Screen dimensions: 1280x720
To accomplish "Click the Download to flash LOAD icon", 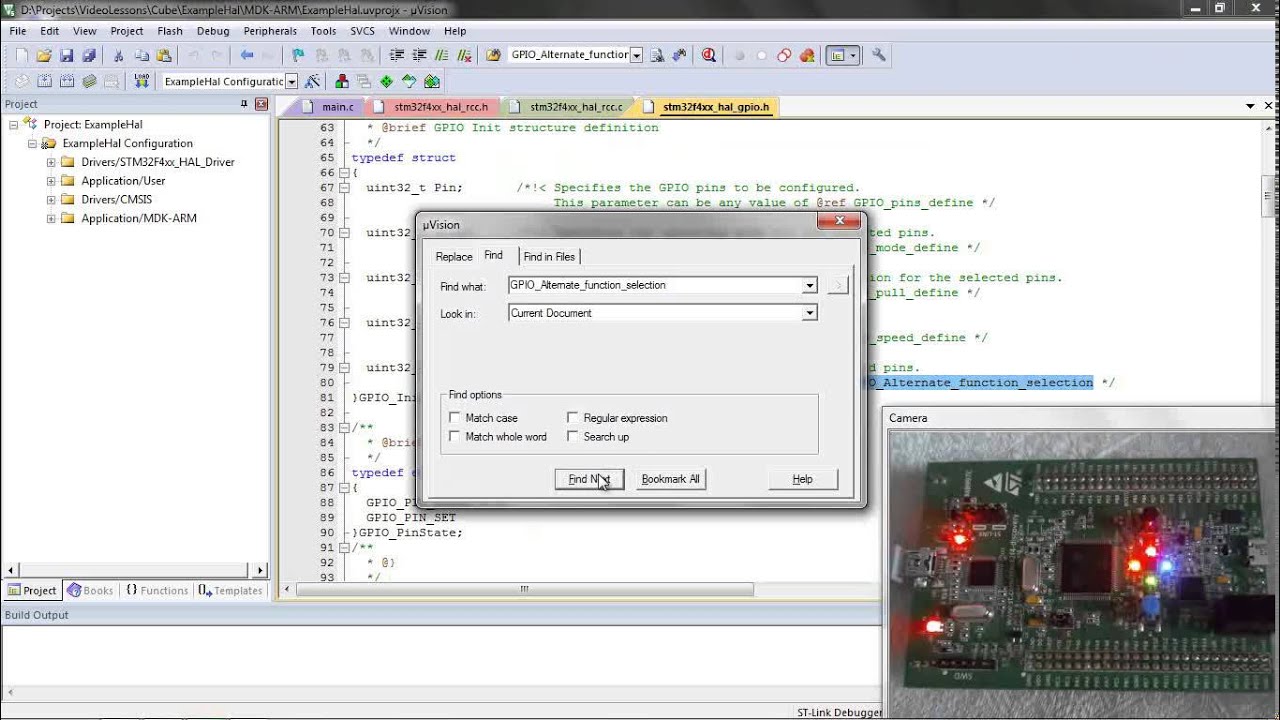I will click(x=141, y=82).
